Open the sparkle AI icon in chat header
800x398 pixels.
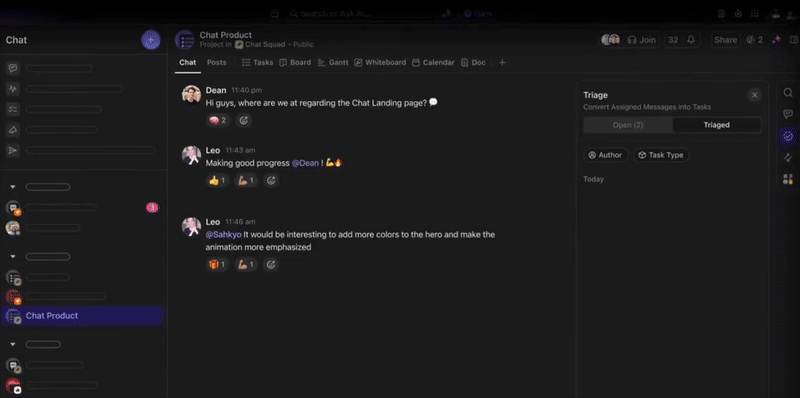click(x=776, y=40)
